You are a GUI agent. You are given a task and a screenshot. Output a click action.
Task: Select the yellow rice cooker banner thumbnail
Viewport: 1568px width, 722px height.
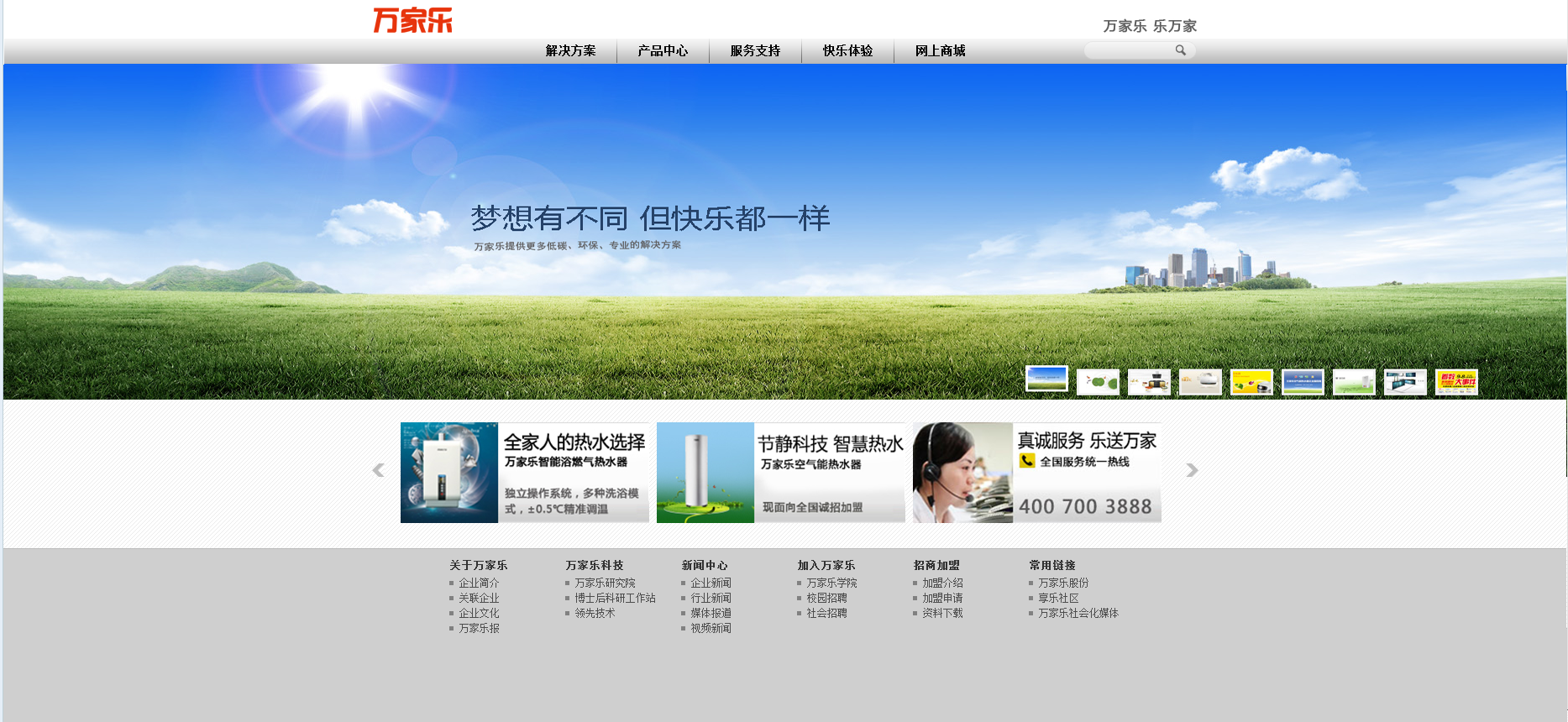pyautogui.click(x=1251, y=382)
